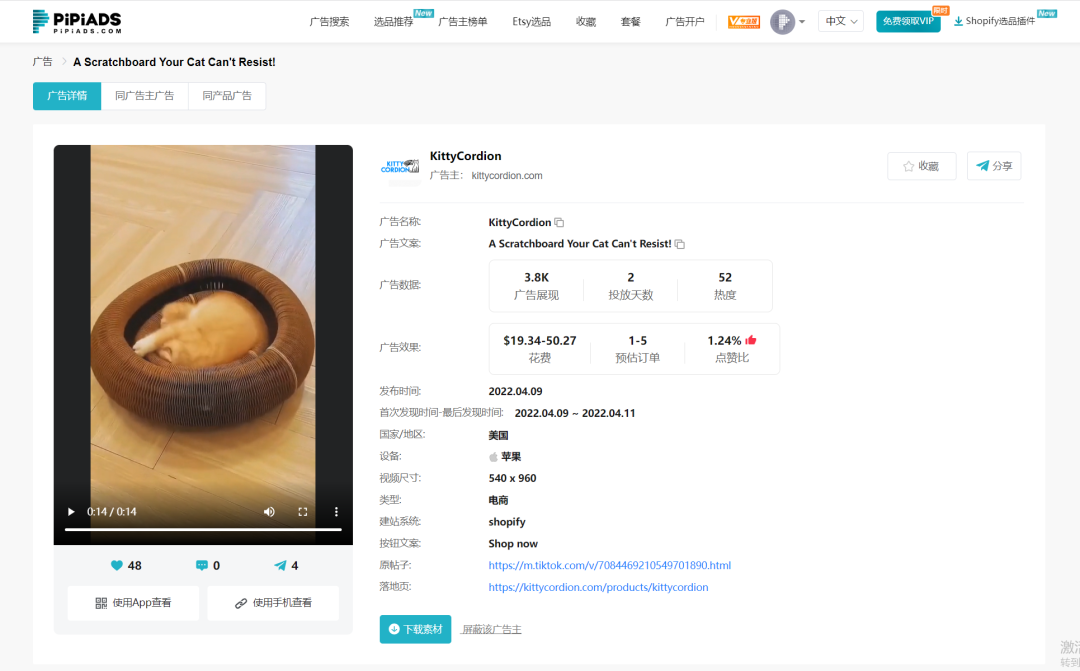Click the 美国 country value
1080x671 pixels.
(499, 435)
